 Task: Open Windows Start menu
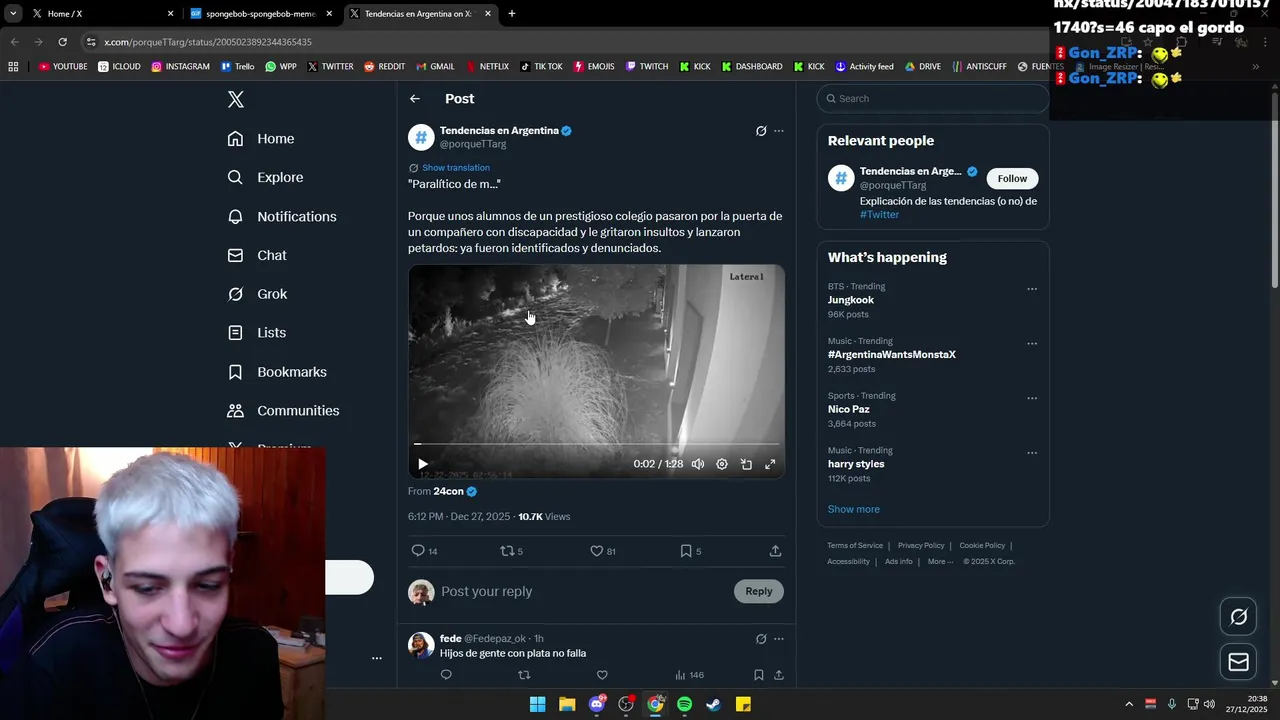pyautogui.click(x=537, y=704)
